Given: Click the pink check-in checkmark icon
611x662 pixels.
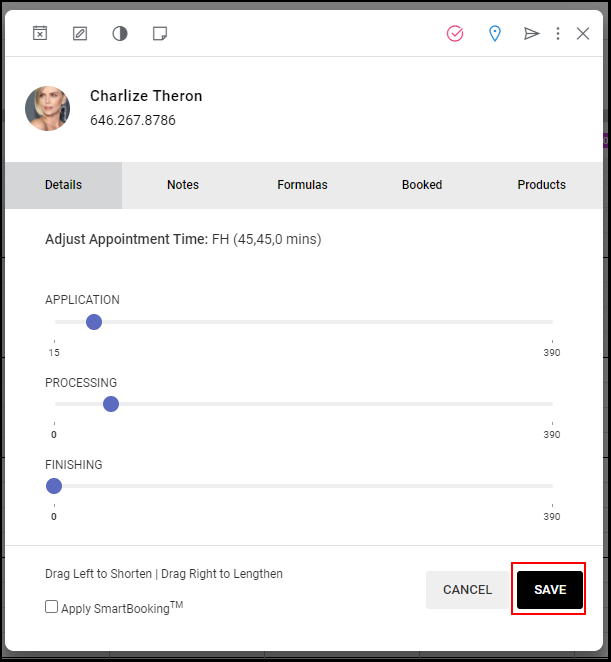Looking at the screenshot, I should 455,33.
